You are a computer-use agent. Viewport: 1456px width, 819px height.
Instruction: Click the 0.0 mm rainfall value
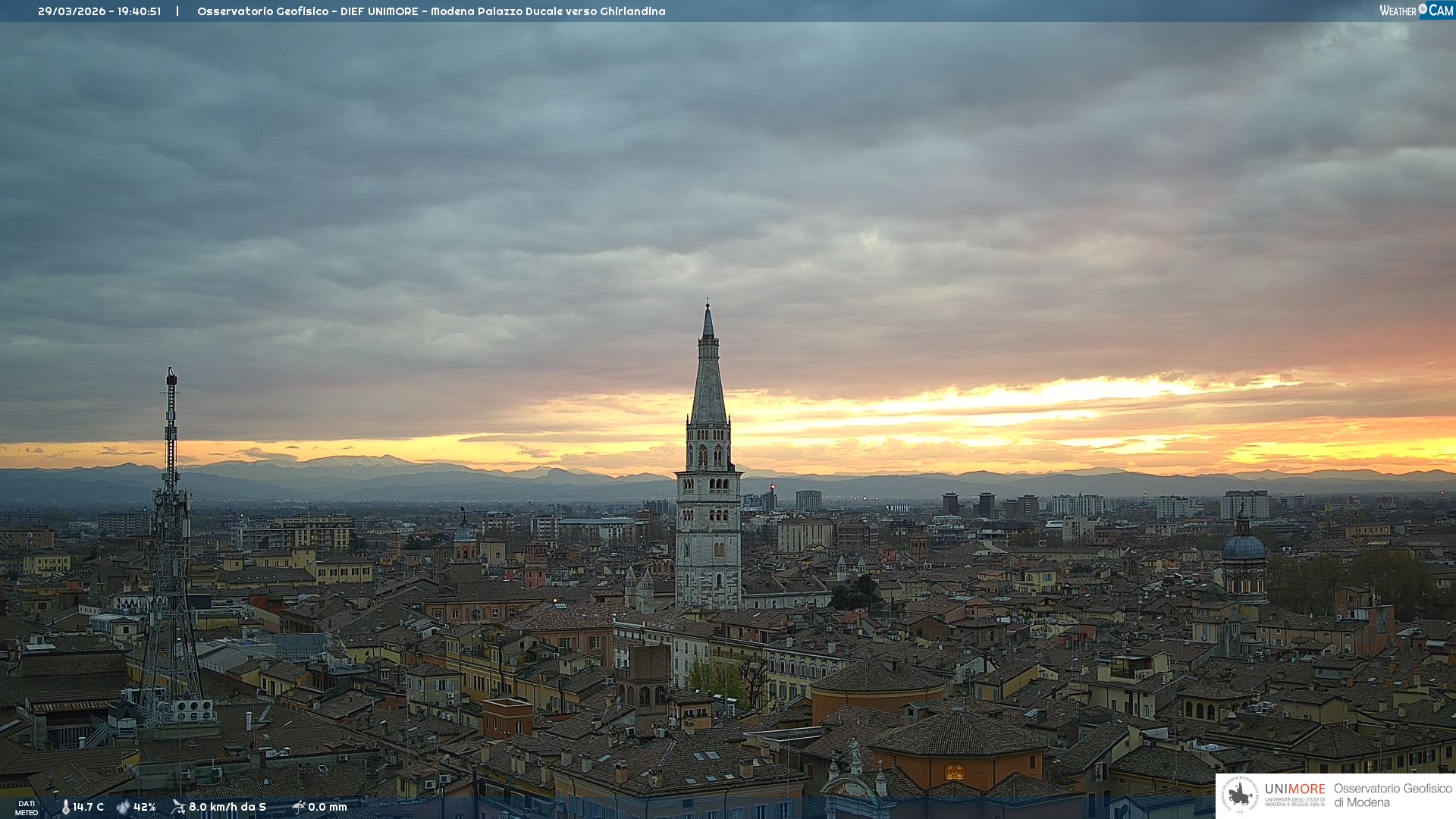click(x=327, y=807)
